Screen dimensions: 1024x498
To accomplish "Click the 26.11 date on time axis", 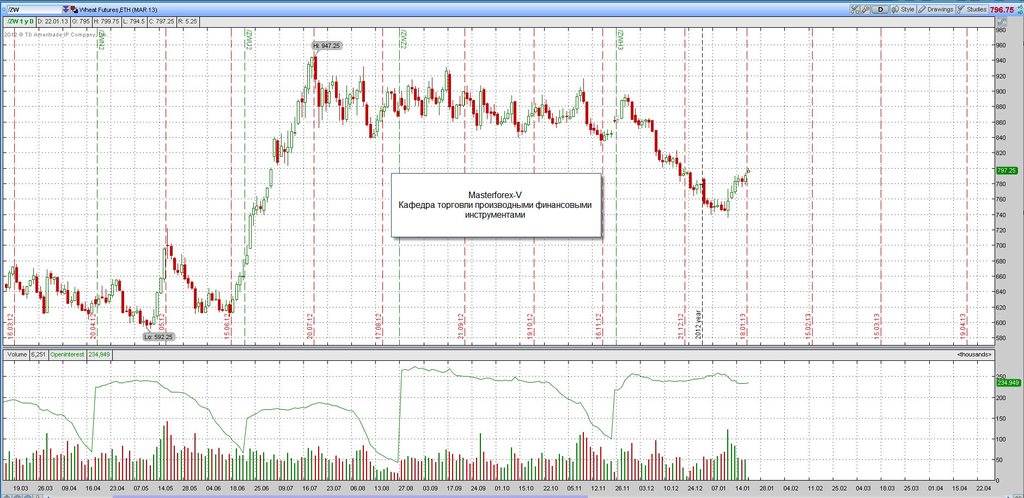I will click(x=622, y=488).
